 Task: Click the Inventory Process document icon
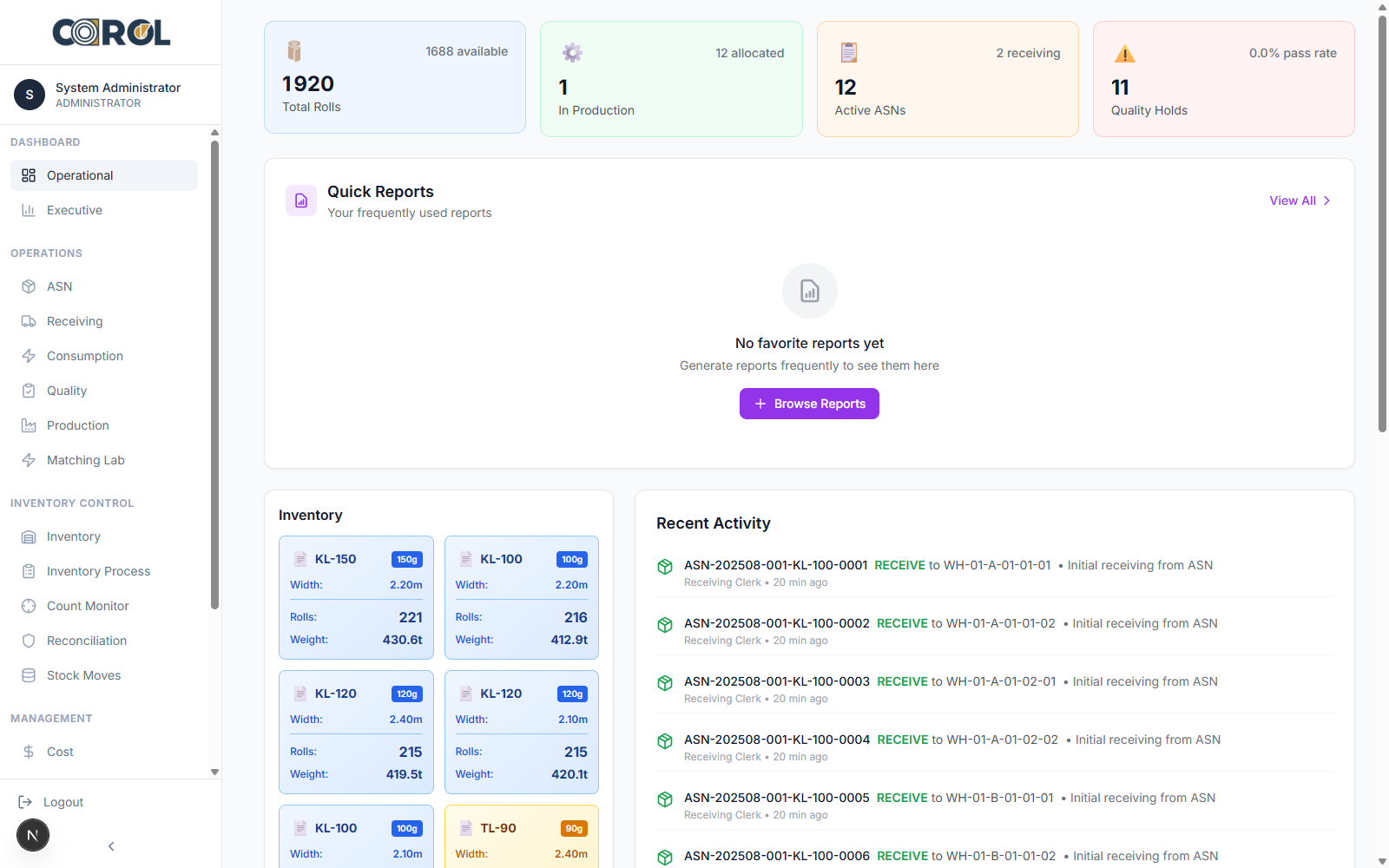pyautogui.click(x=29, y=570)
